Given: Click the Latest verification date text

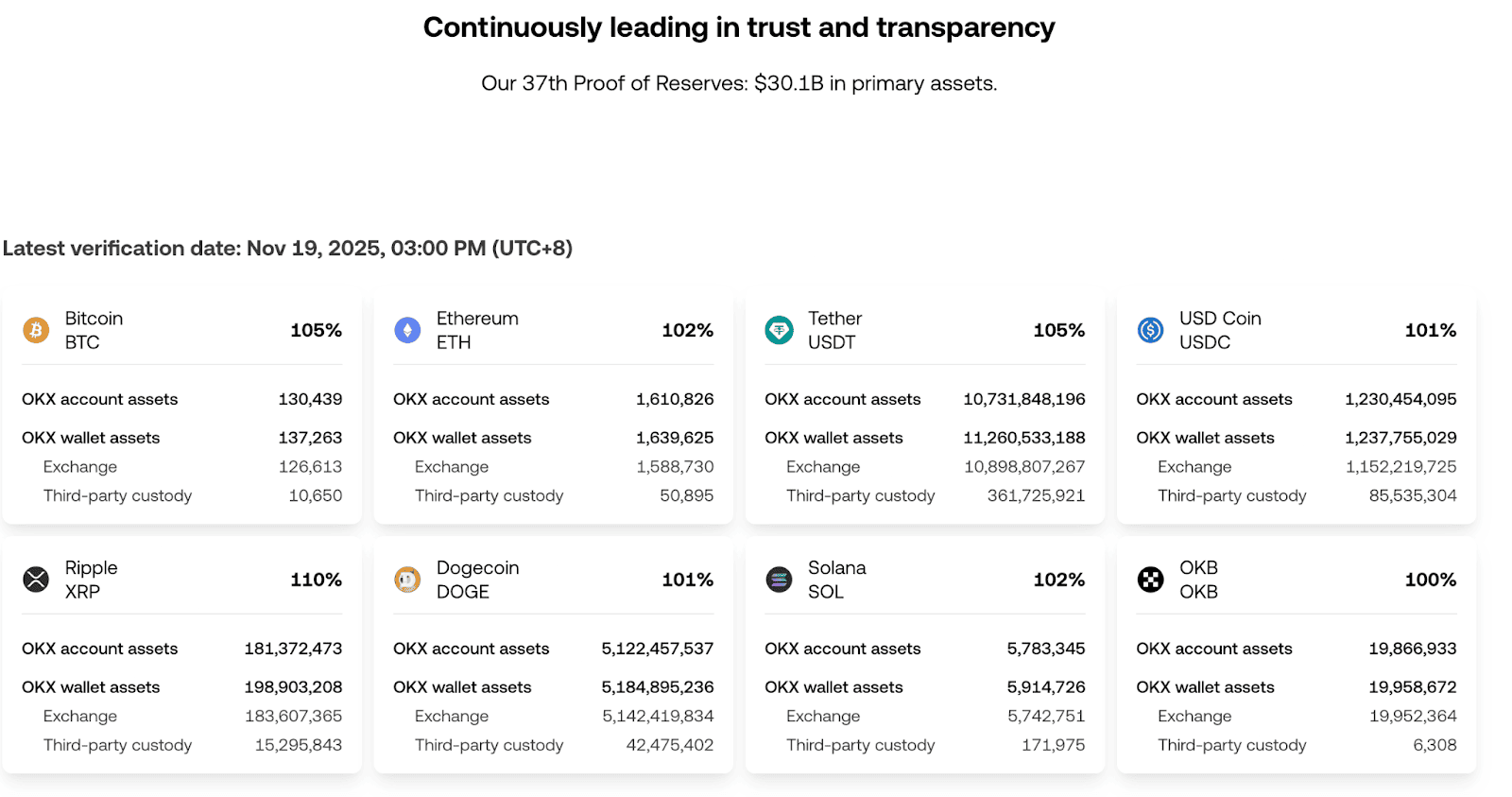Looking at the screenshot, I should [x=287, y=249].
